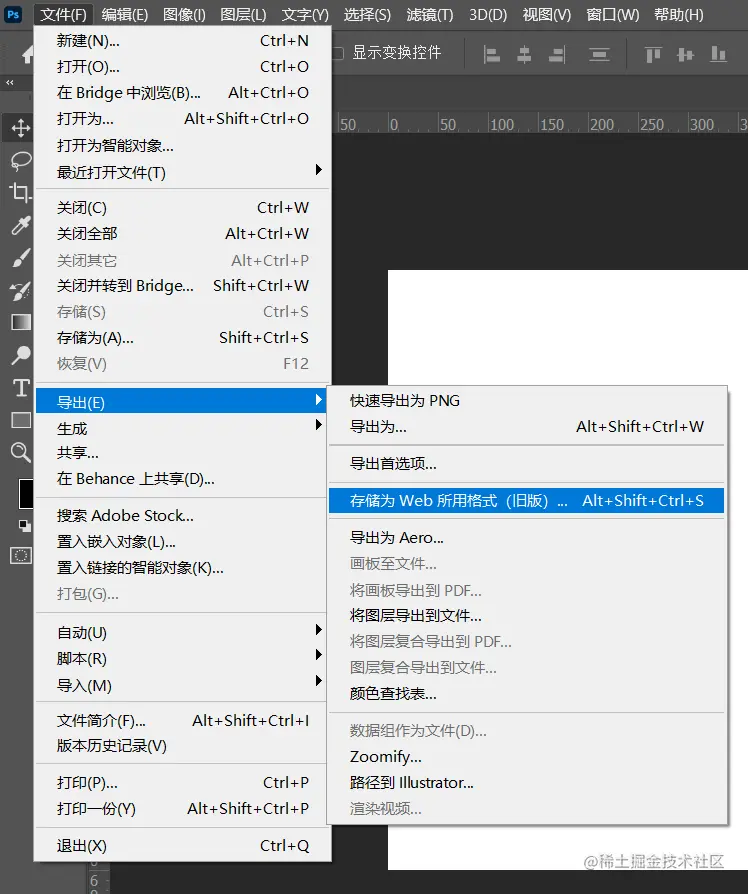Click the Ps application logo icon
This screenshot has width=748, height=894.
(x=13, y=14)
